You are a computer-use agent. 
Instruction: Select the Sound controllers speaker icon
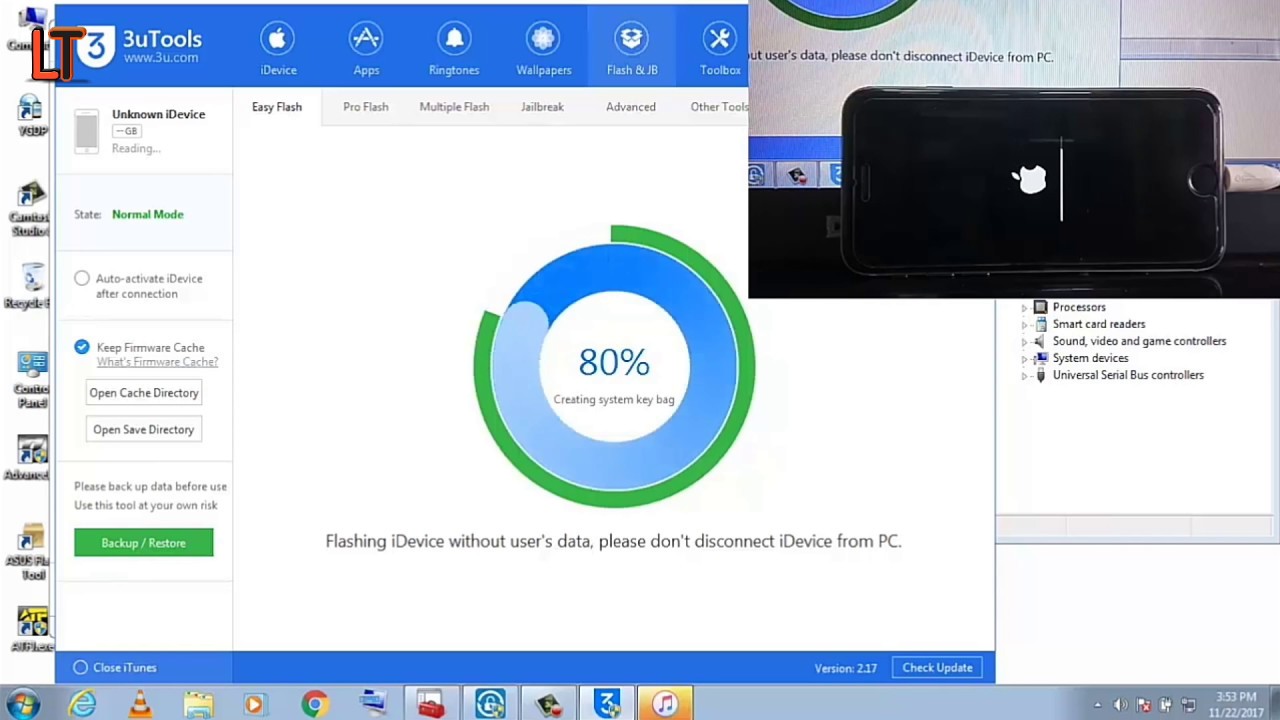[x=1041, y=341]
